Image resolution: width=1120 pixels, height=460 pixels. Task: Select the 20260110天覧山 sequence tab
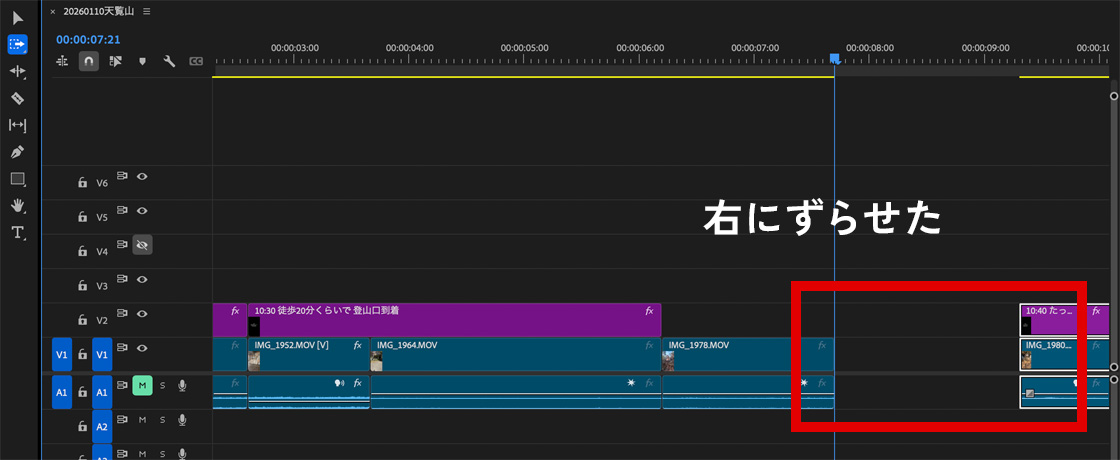click(100, 11)
